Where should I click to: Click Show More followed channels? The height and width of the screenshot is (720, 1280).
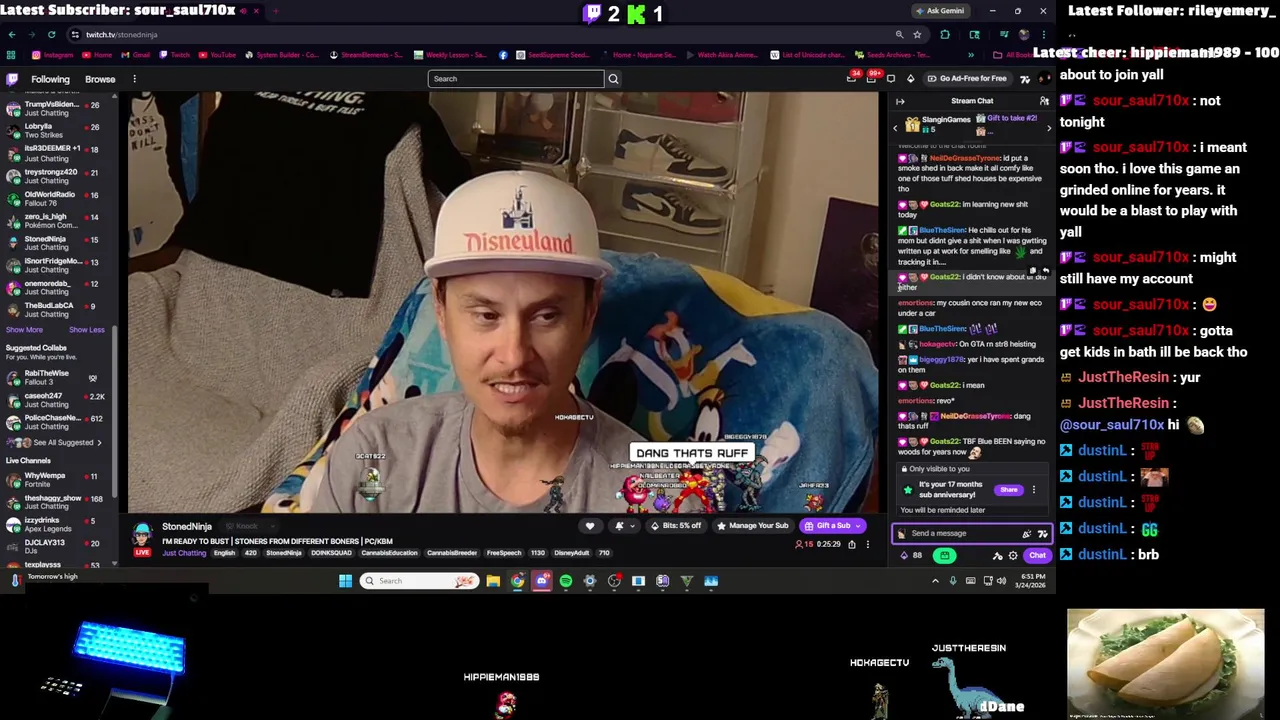[x=24, y=330]
